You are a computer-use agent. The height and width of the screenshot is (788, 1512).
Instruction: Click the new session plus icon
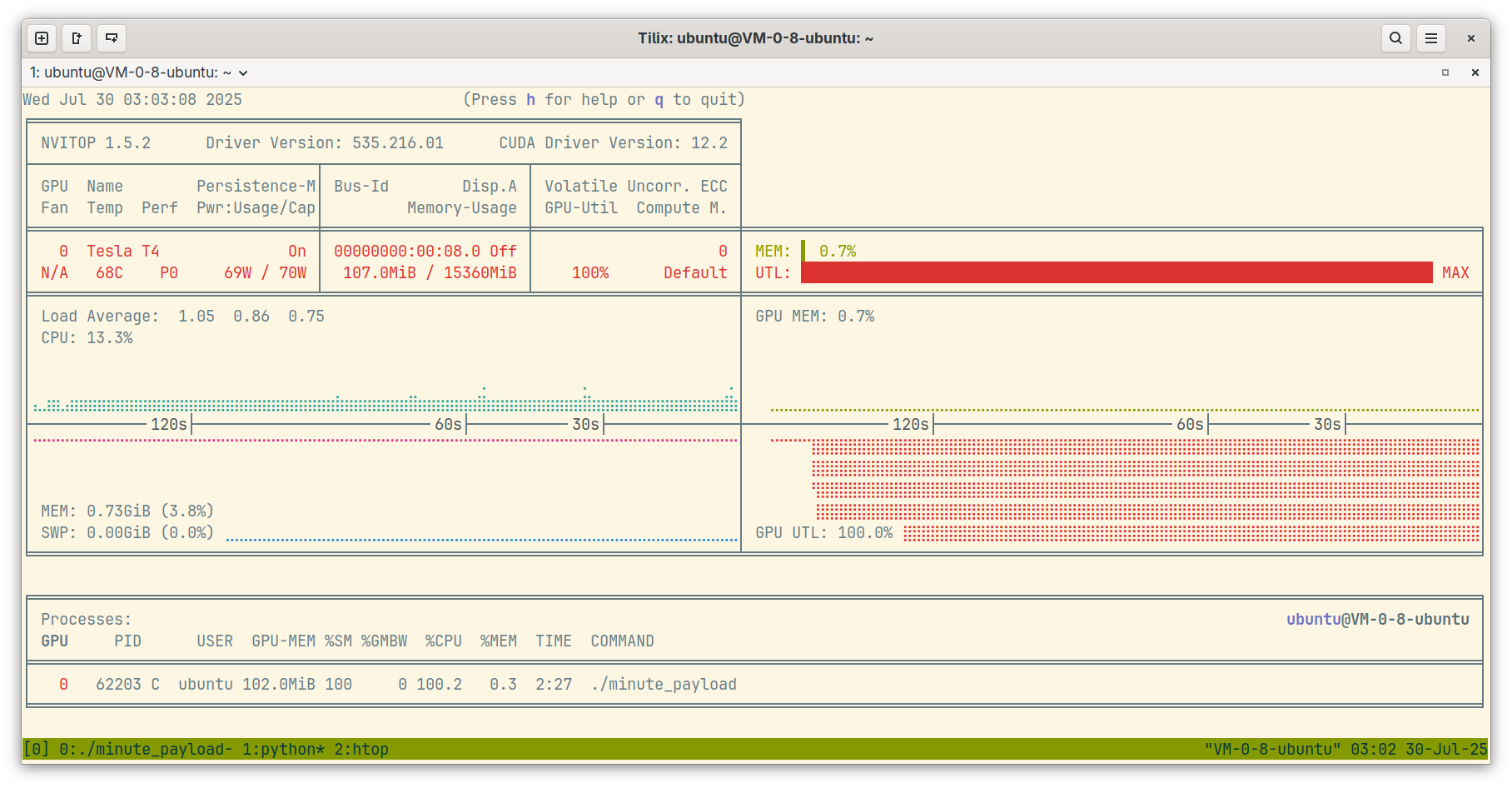point(42,38)
